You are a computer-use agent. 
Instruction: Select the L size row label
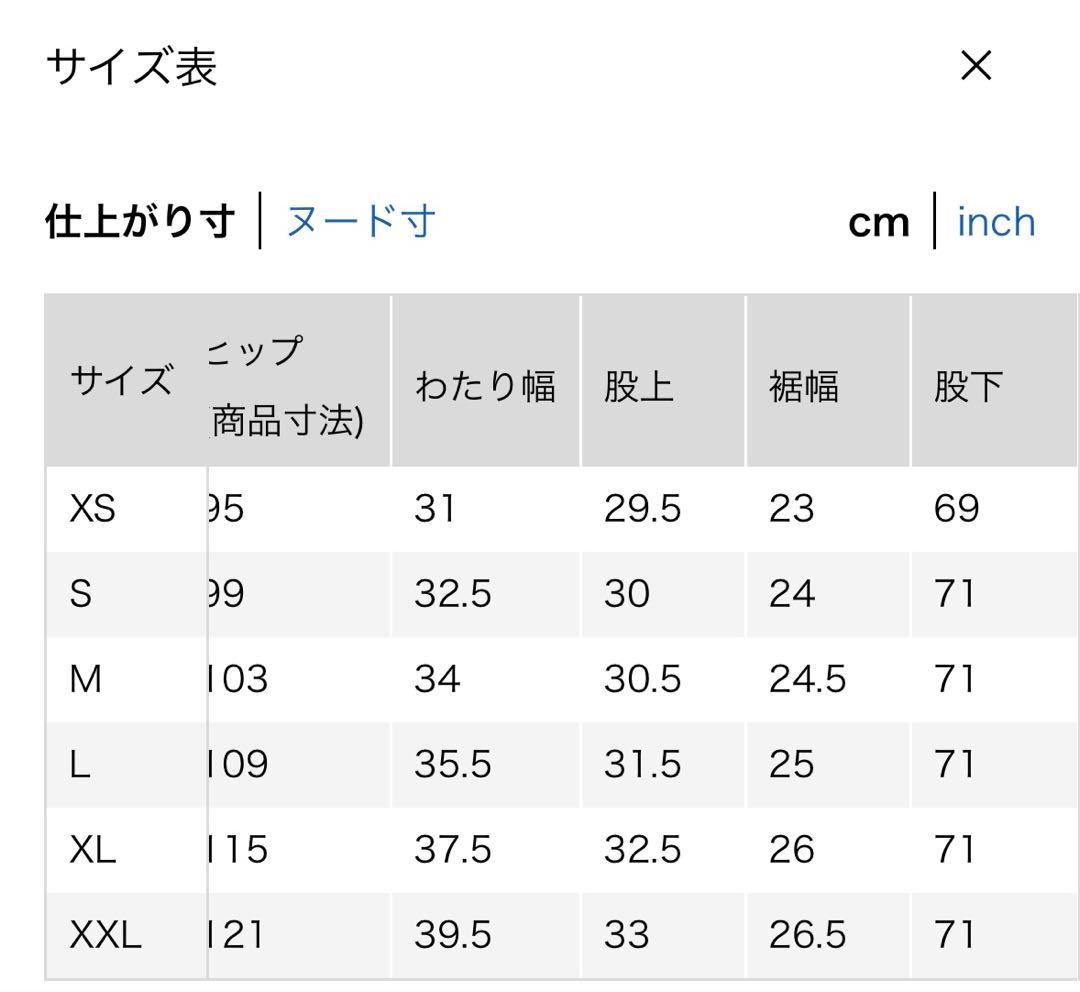click(80, 764)
